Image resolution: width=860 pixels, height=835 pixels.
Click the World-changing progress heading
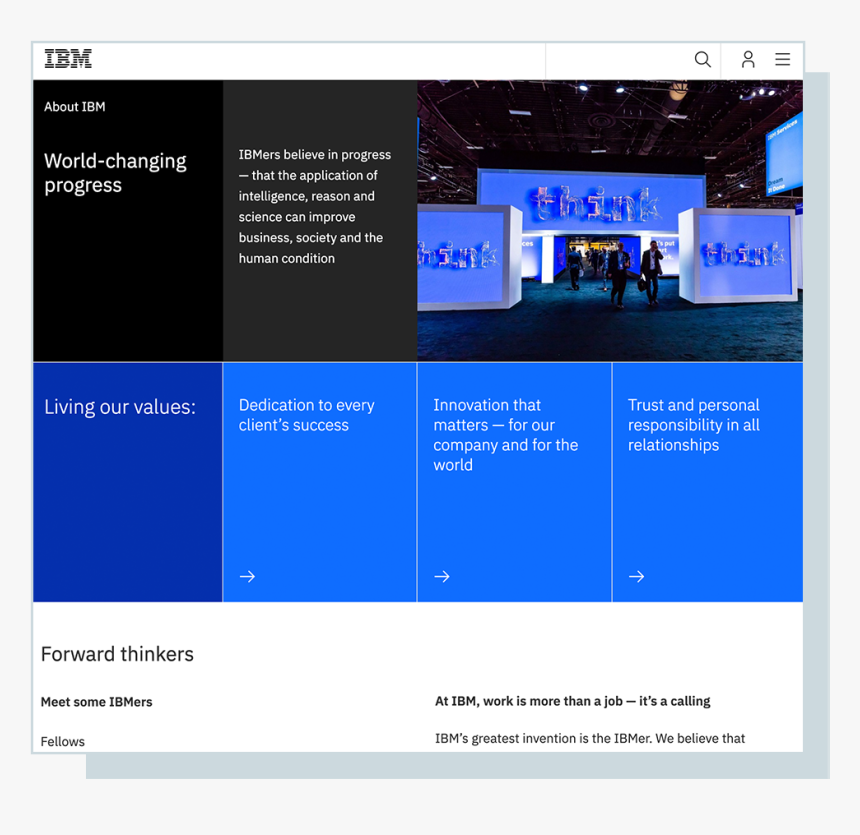tap(115, 173)
